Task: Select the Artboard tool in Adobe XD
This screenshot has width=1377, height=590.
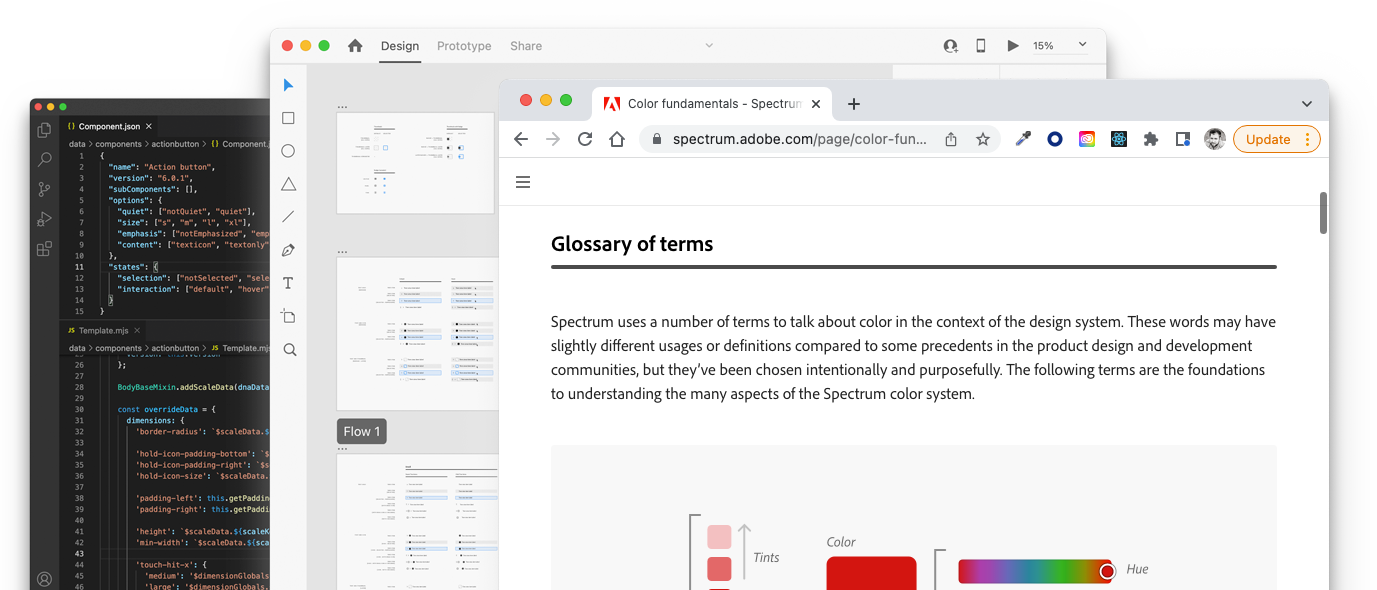Action: [x=288, y=316]
